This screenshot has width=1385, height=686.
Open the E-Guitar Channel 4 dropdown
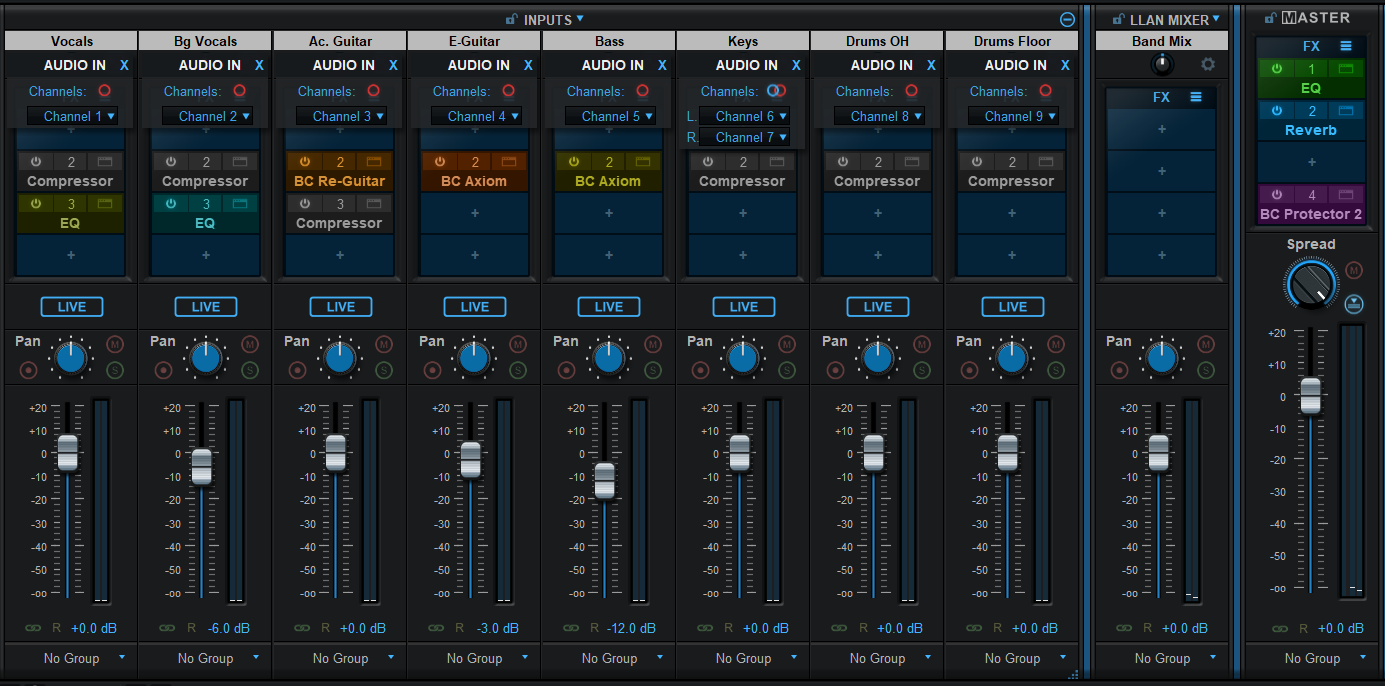point(476,116)
